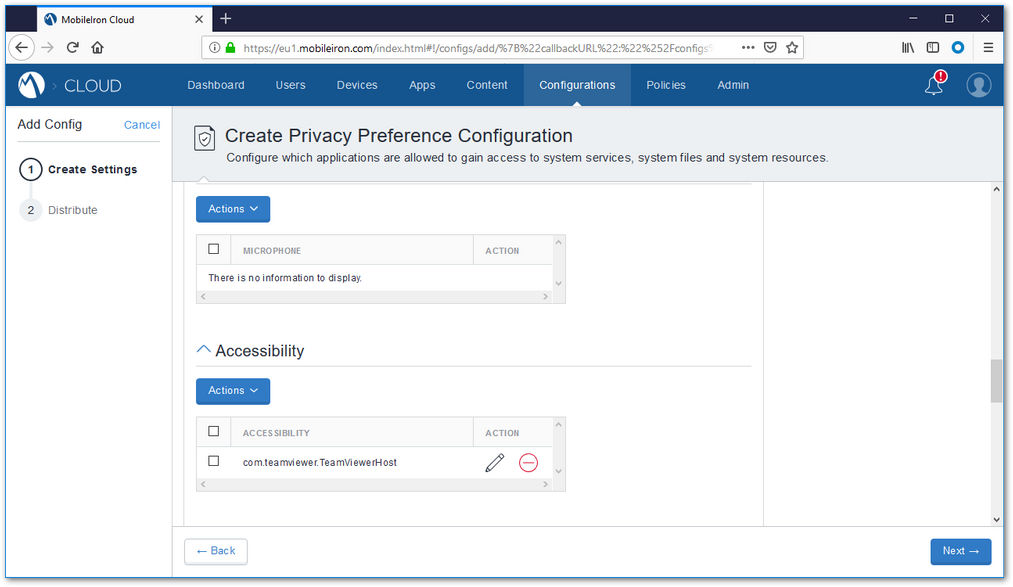Open the Actions dropdown under Accessibility
1013x587 pixels.
click(x=233, y=391)
